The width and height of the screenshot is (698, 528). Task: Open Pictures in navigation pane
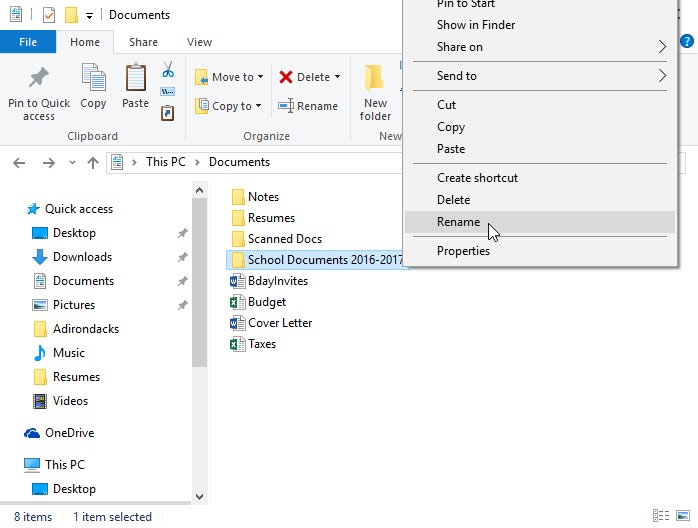point(64,305)
